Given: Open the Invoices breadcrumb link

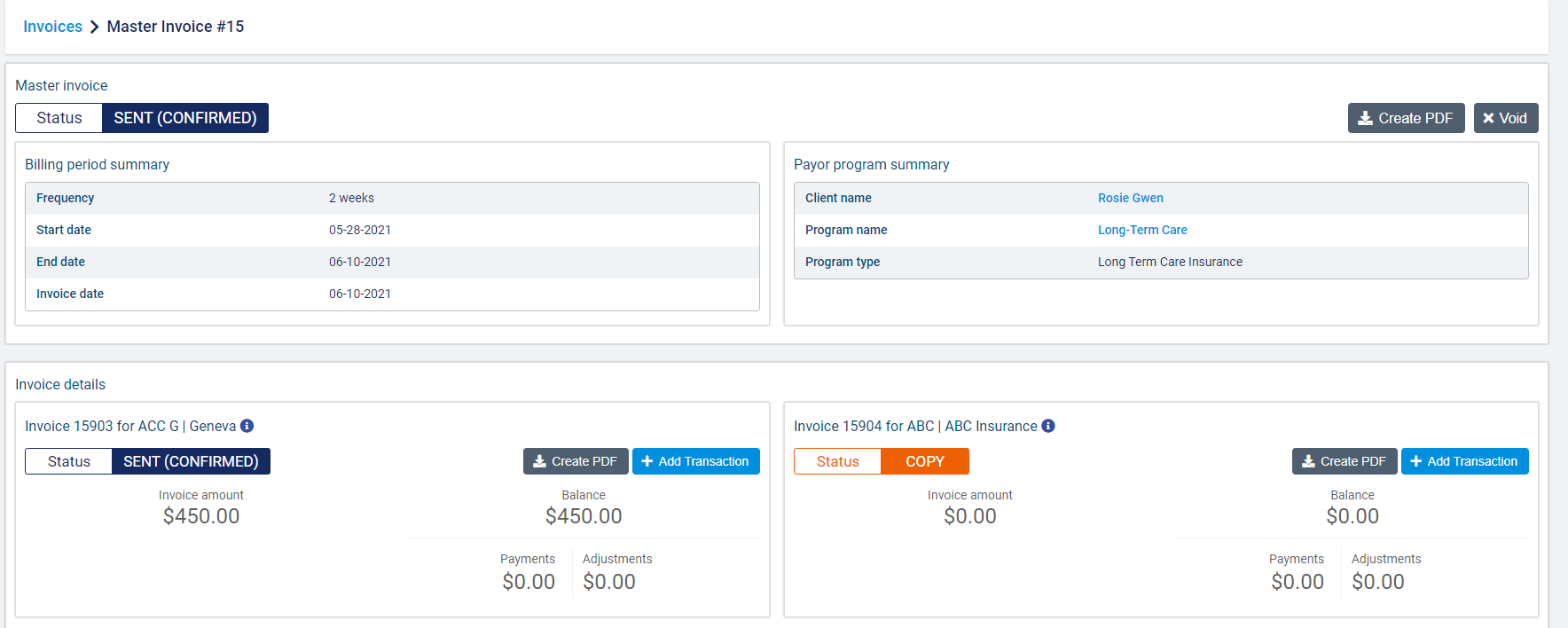Looking at the screenshot, I should click(x=52, y=27).
